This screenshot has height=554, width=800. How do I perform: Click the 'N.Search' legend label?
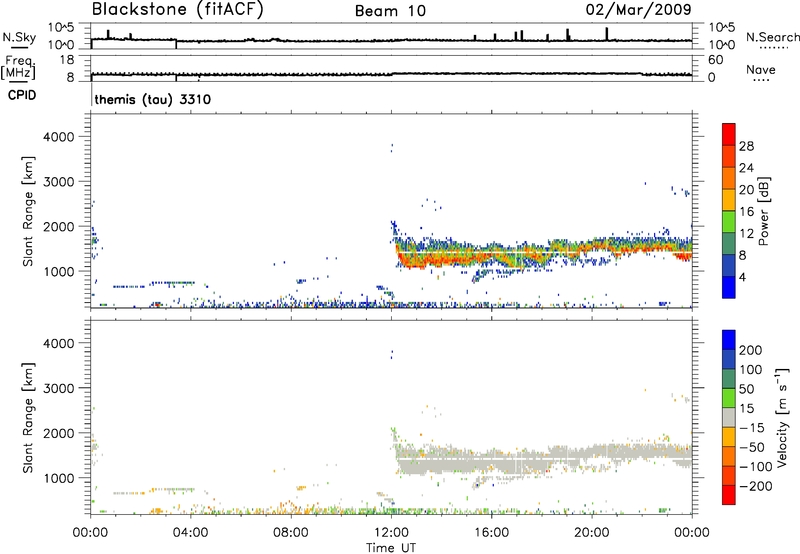point(772,37)
